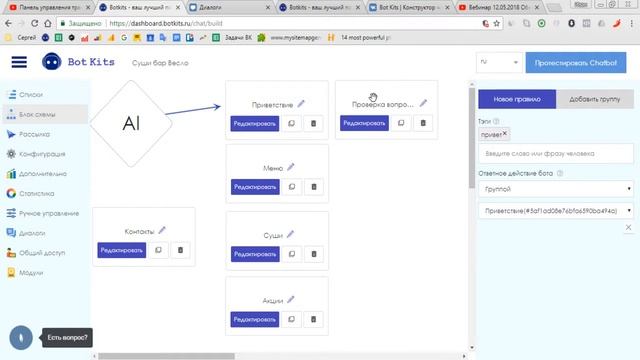Click the phrase input field under Тэги
This screenshot has width=640, height=360.
556,153
